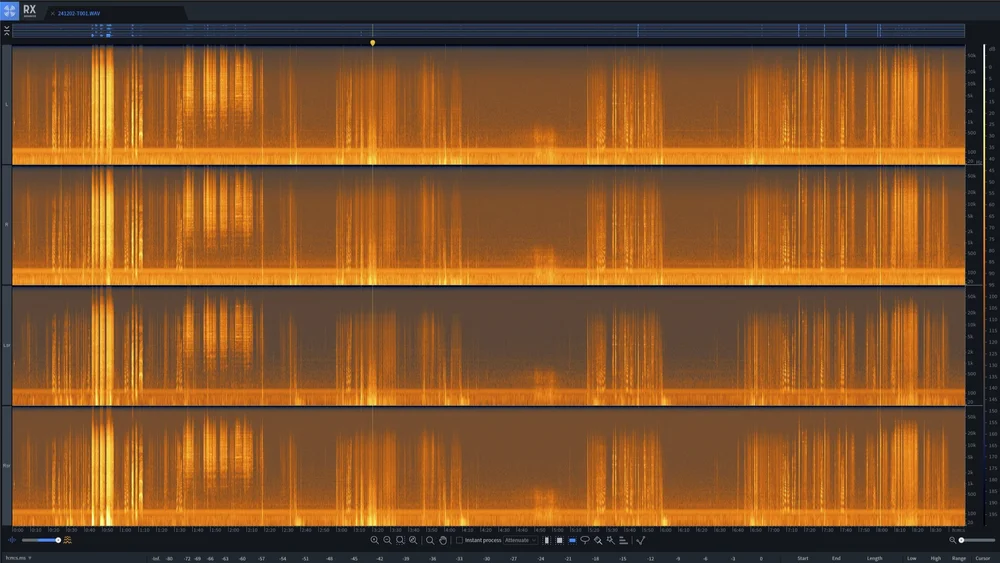Click the vertical zoom magnifier icon at bottom right

952,540
